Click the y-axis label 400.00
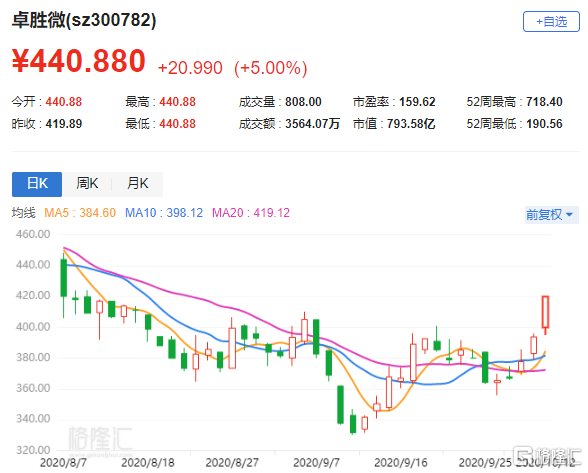Viewport: 588px width, 473px height. coord(33,327)
